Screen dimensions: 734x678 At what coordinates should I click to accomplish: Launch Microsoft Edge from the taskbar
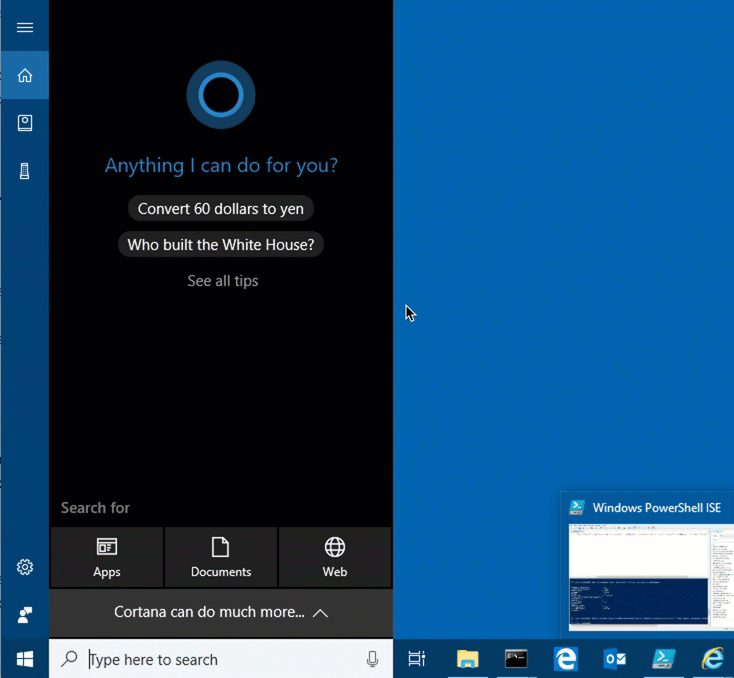click(x=566, y=659)
